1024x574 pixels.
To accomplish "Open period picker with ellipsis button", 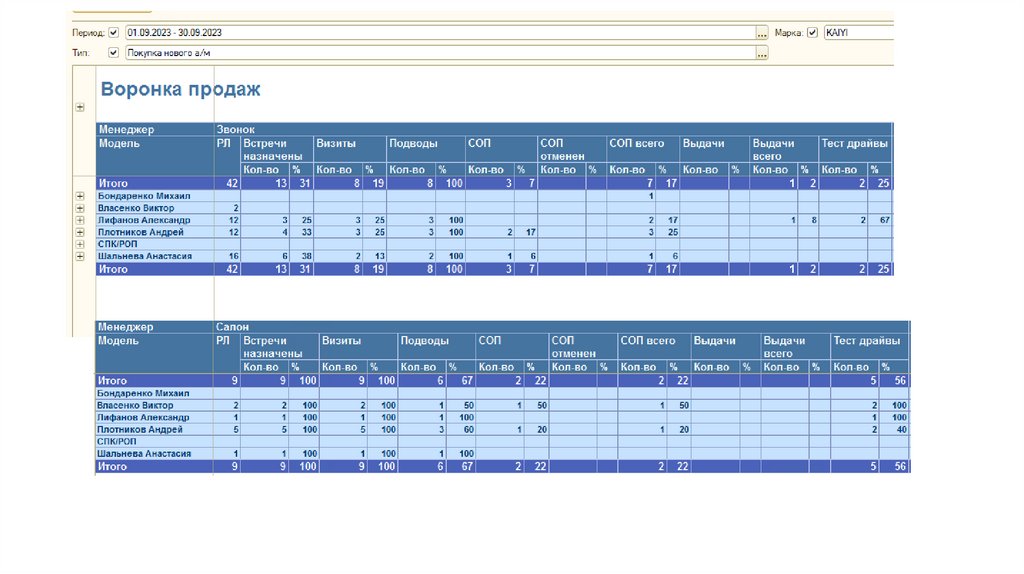I will click(x=762, y=33).
